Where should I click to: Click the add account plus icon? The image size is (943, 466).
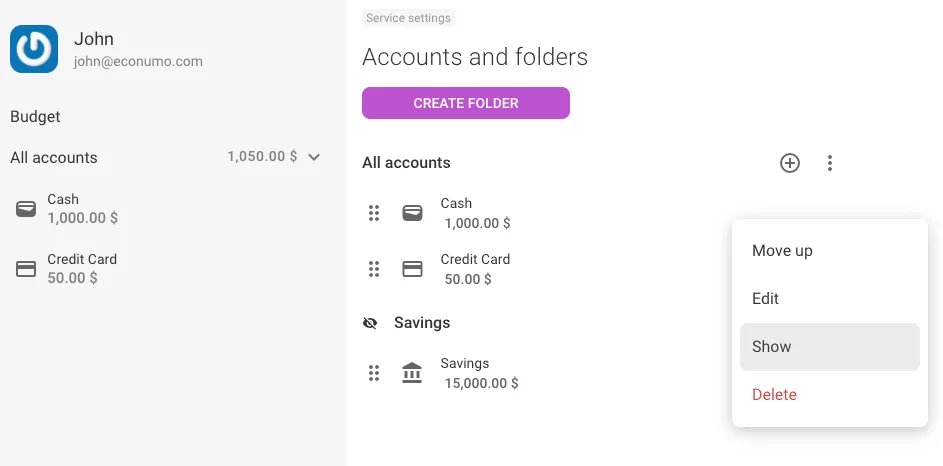coord(790,163)
